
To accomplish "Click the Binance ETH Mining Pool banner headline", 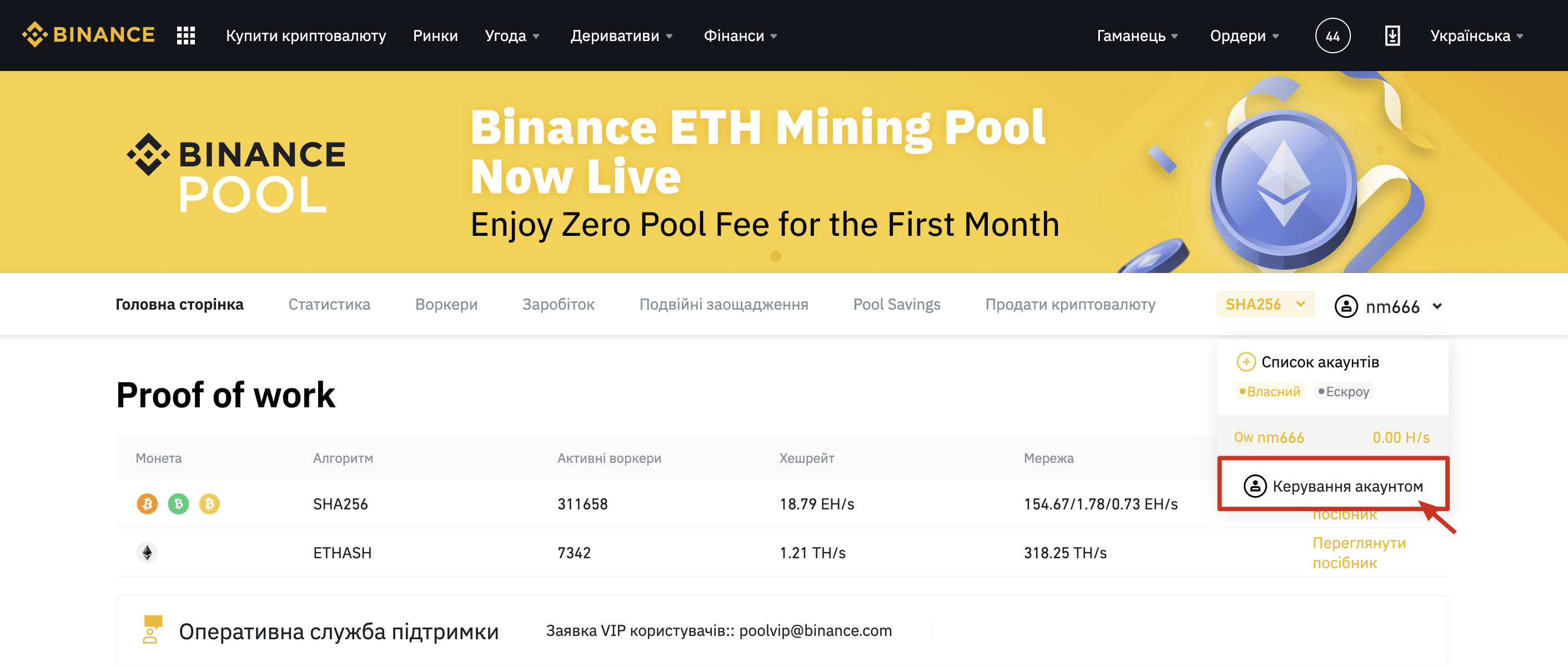I will click(x=757, y=151).
